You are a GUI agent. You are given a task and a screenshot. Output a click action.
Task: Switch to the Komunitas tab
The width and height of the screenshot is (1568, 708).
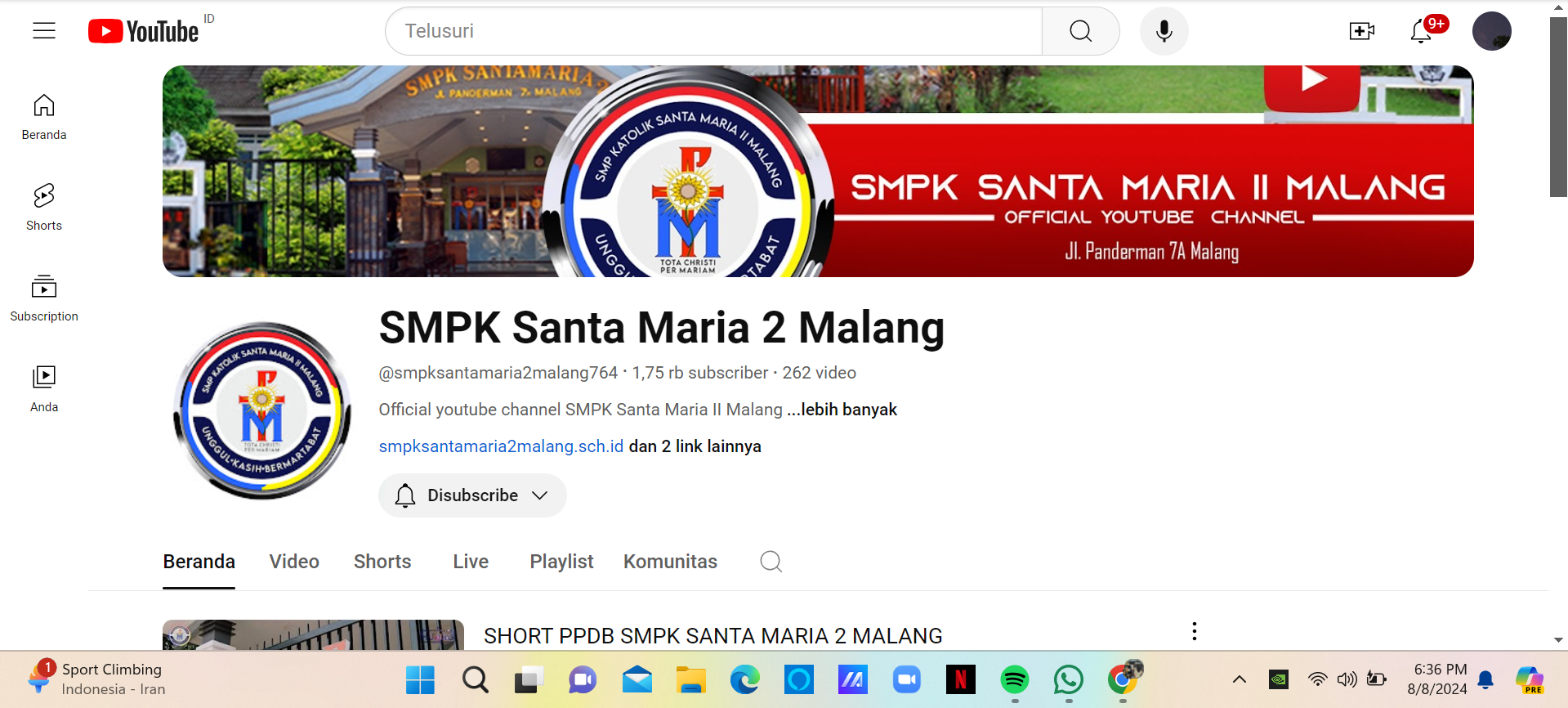click(670, 562)
